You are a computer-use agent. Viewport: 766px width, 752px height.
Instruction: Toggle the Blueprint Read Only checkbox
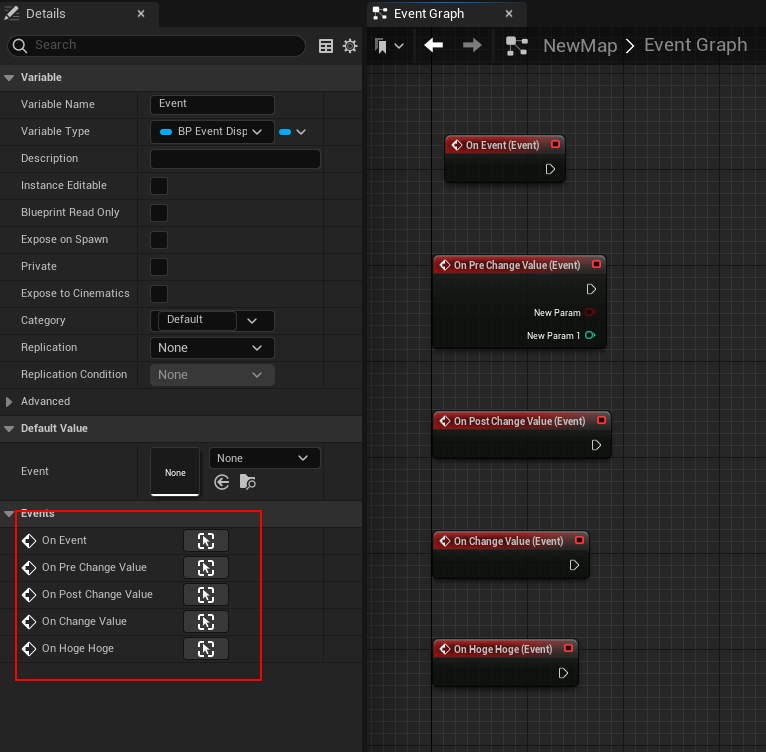click(x=158, y=213)
